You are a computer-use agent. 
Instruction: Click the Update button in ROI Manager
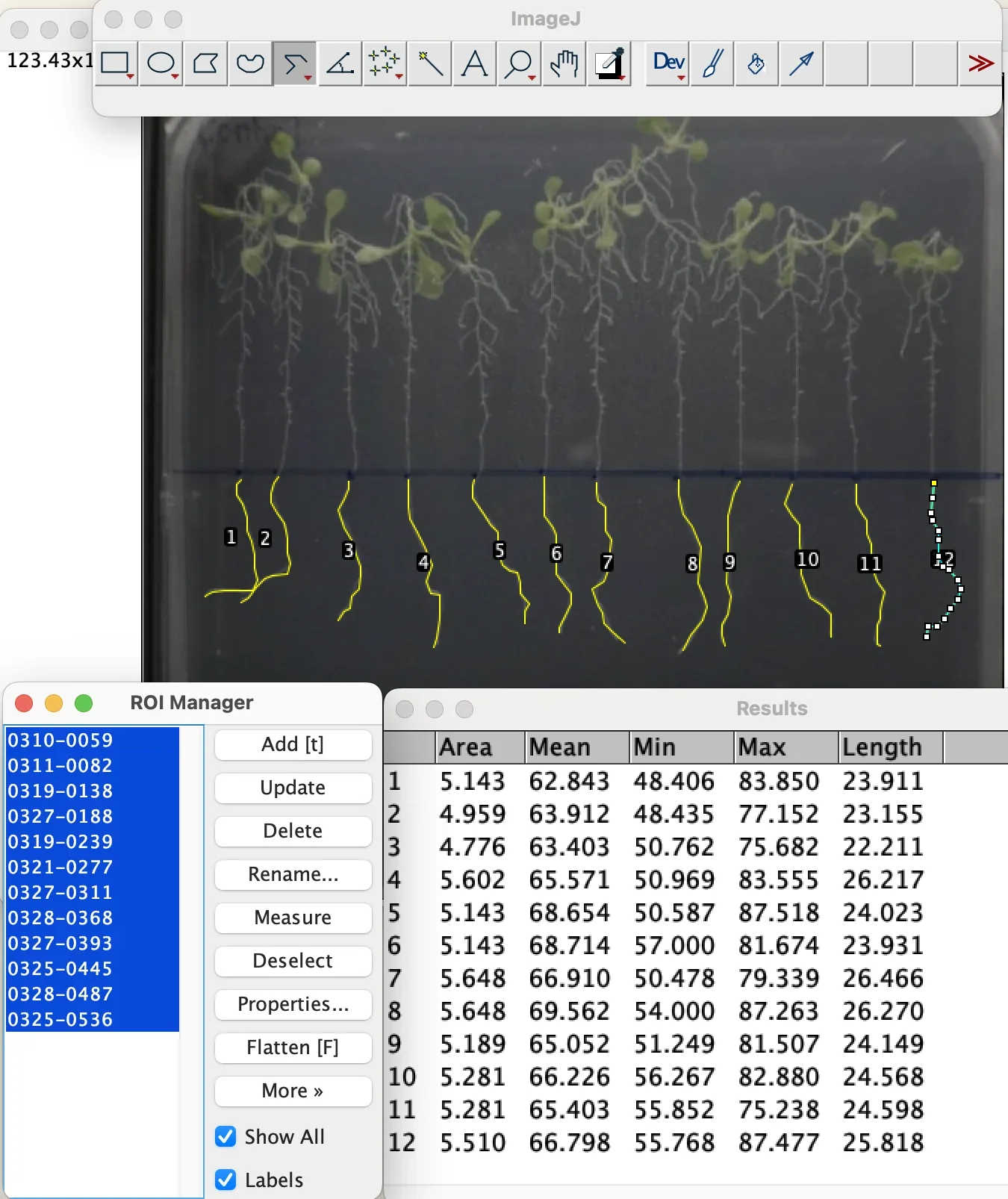coord(293,788)
